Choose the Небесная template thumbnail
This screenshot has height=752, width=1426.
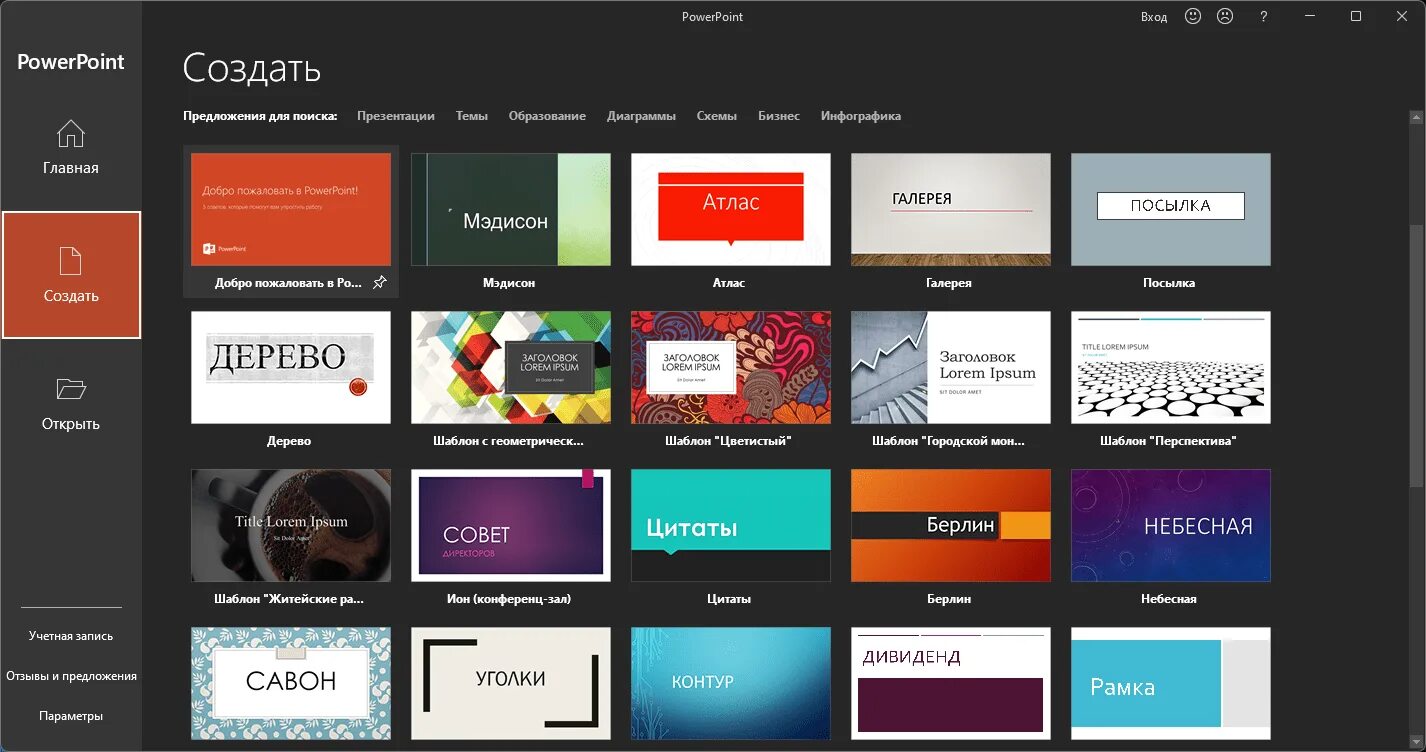1171,525
